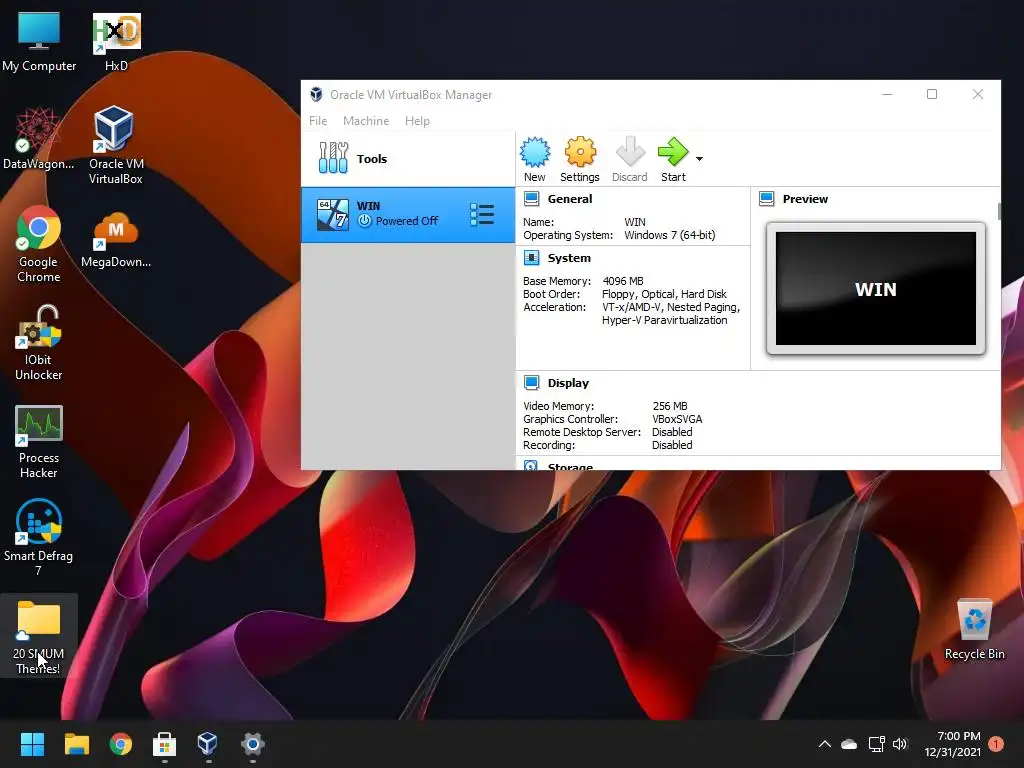
Task: Select the DataWagon desktop icon
Action: point(39,138)
